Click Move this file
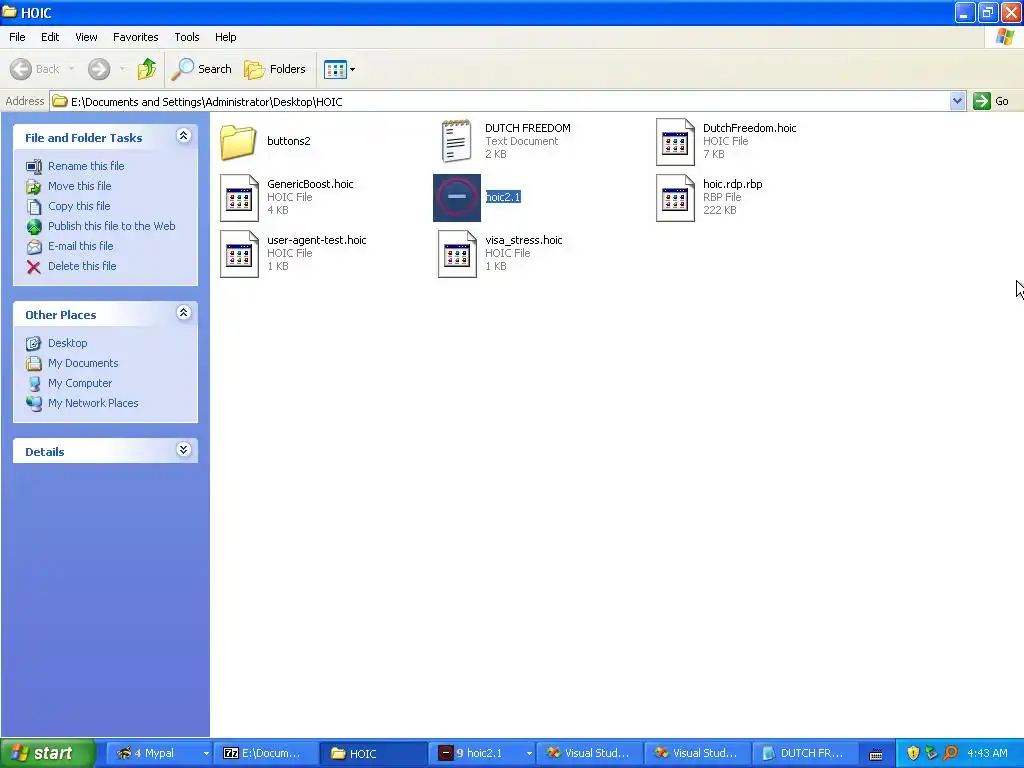The width and height of the screenshot is (1024, 768). click(x=80, y=186)
